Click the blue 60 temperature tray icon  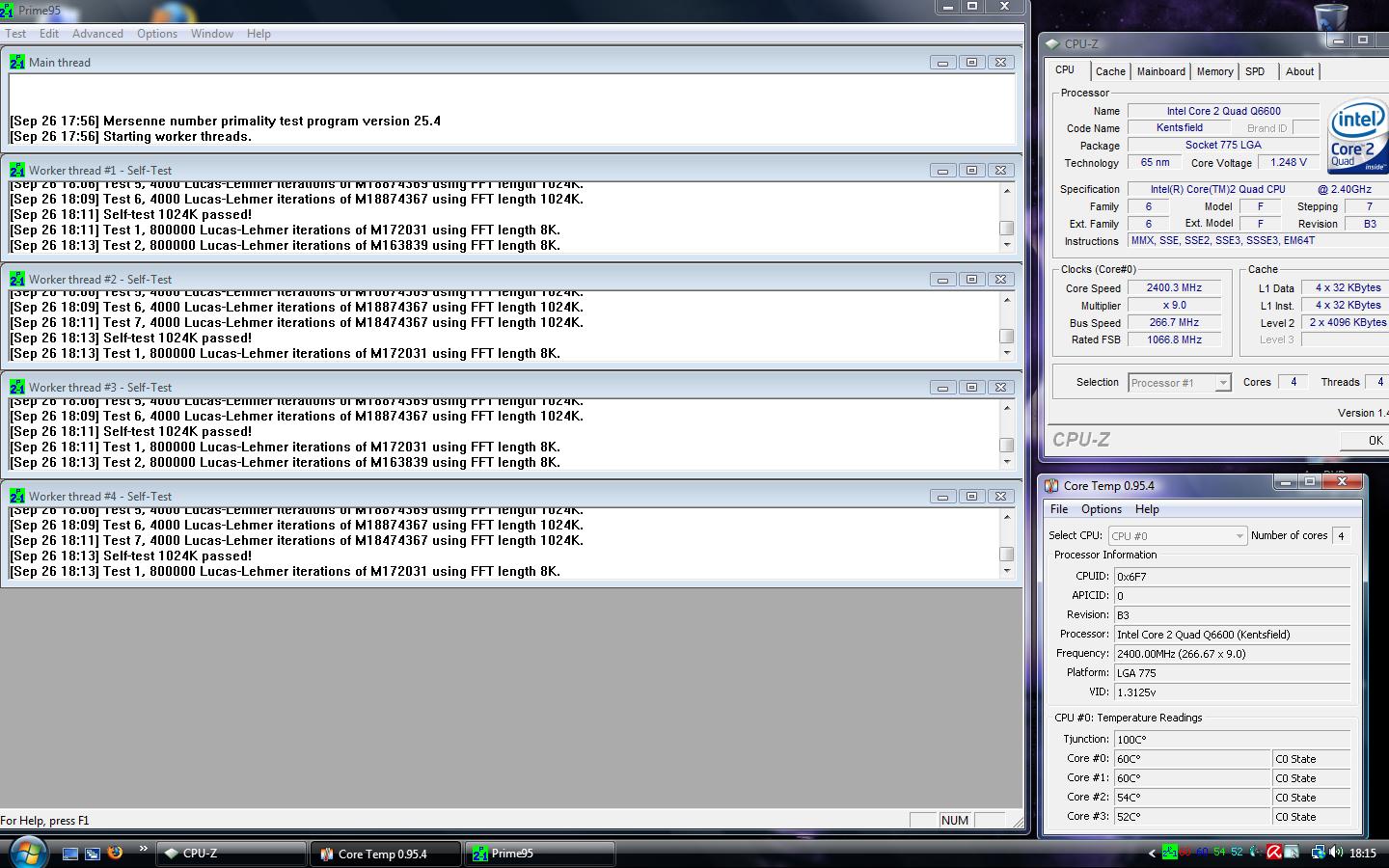[1202, 852]
